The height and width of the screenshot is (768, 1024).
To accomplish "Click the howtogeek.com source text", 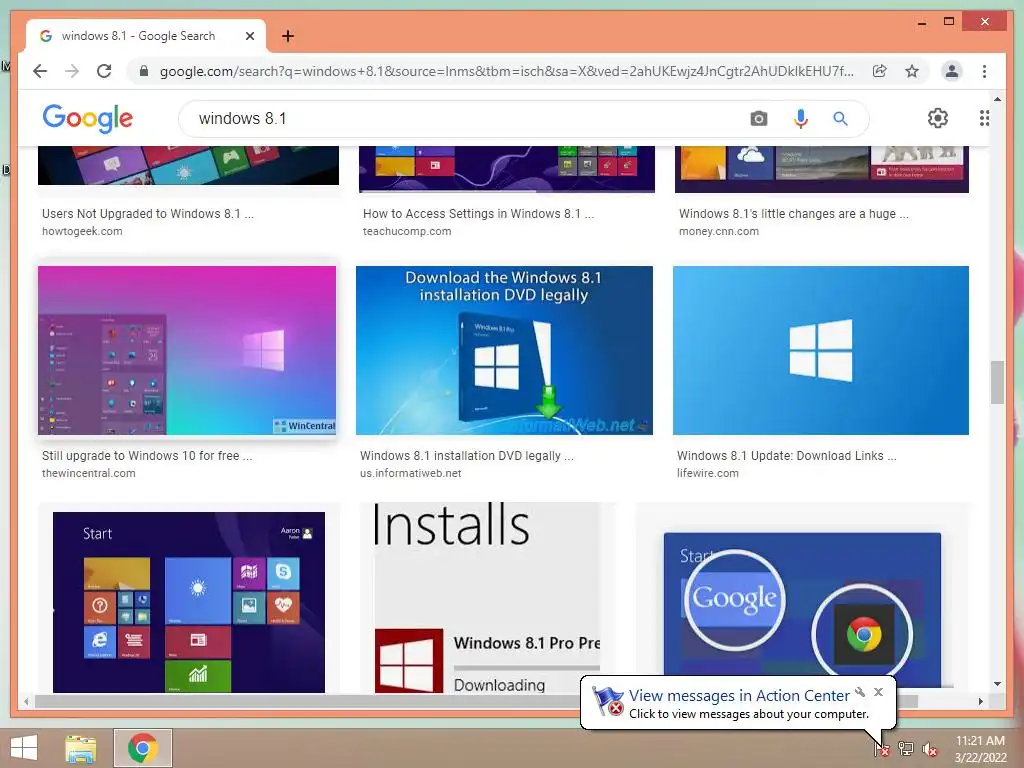I will 82,231.
